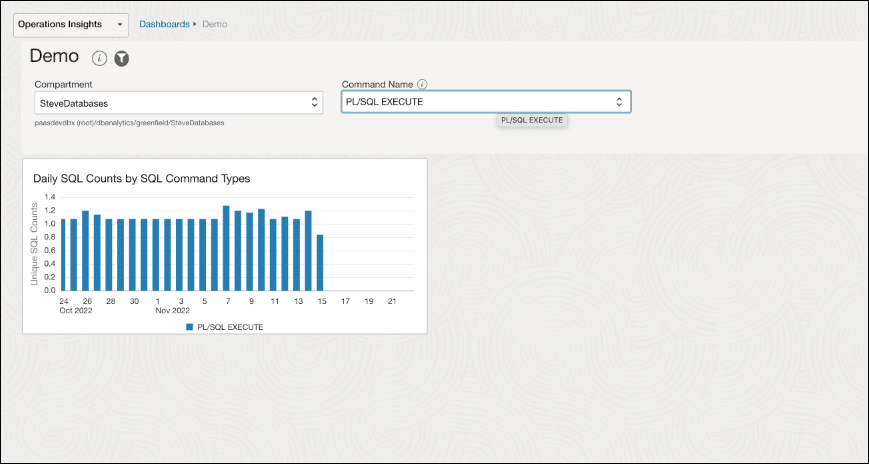This screenshot has width=869, height=464.
Task: Click the Compartment dropdown up-down arrows
Action: point(315,102)
